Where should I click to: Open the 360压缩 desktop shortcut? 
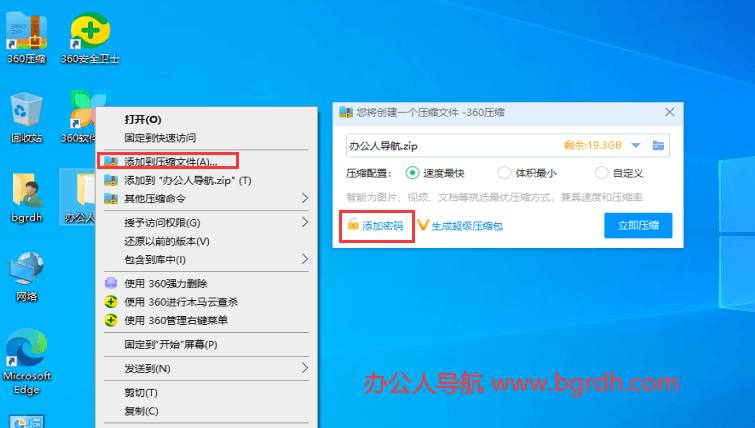[26, 38]
